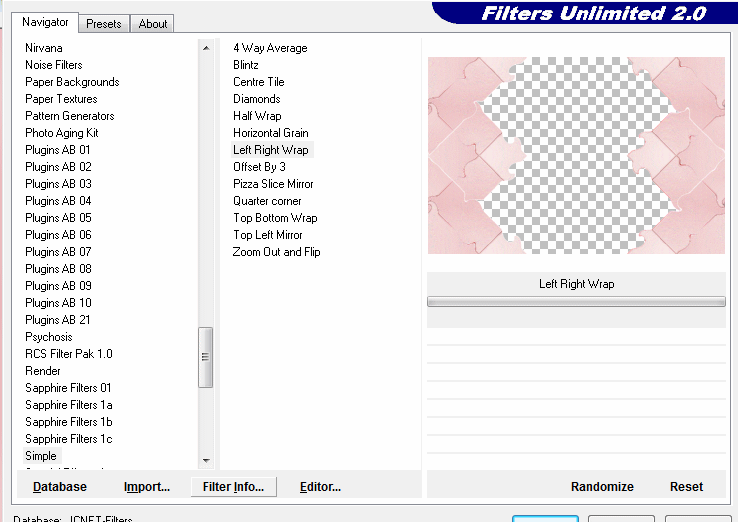Choose the 4 Way Average filter
The image size is (738, 522).
pyautogui.click(x=270, y=48)
